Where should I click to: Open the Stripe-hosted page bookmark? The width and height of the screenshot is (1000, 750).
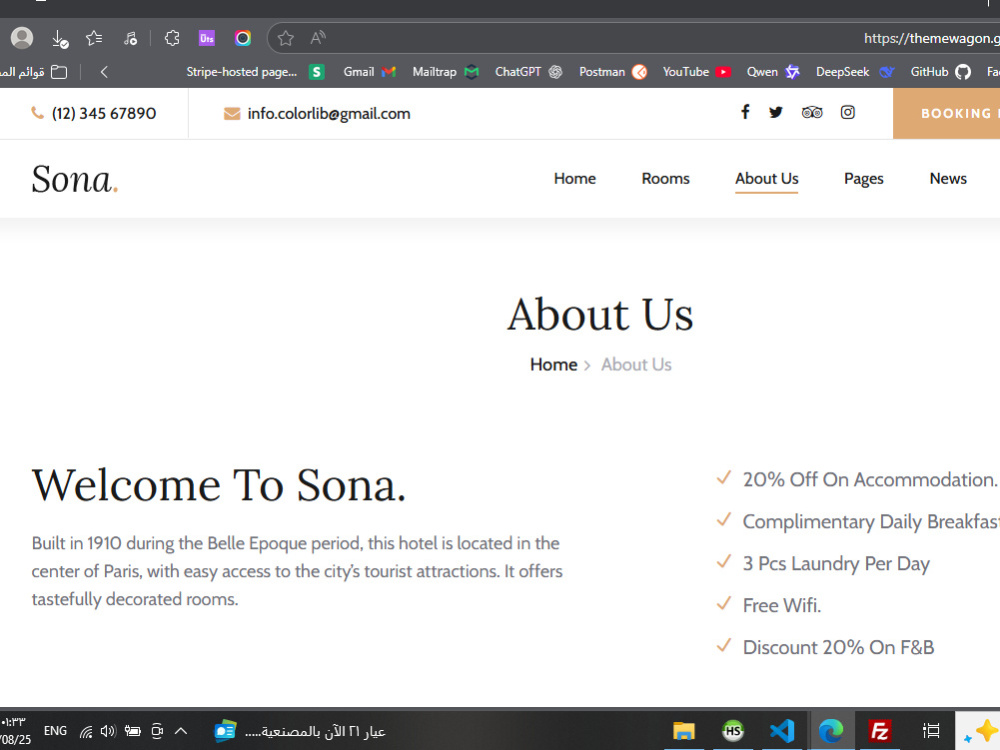click(x=256, y=72)
